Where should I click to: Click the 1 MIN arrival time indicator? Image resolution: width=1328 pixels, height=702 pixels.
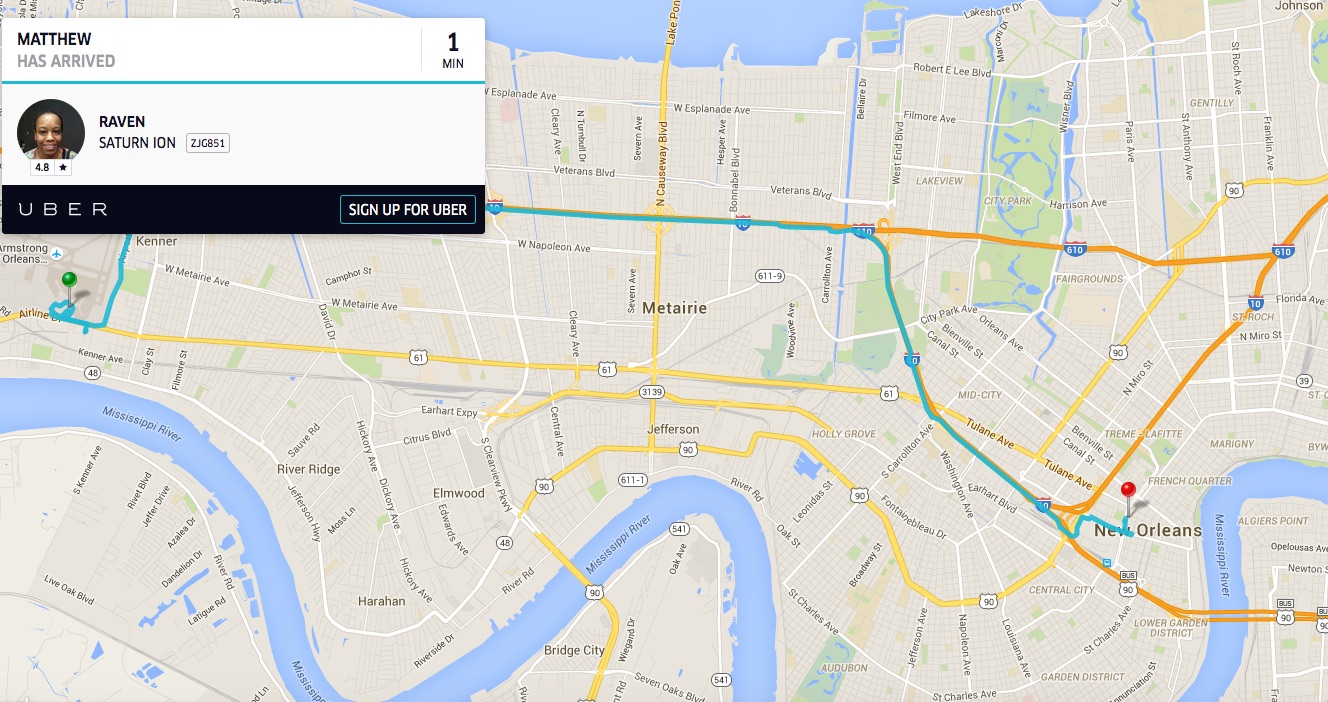click(453, 50)
